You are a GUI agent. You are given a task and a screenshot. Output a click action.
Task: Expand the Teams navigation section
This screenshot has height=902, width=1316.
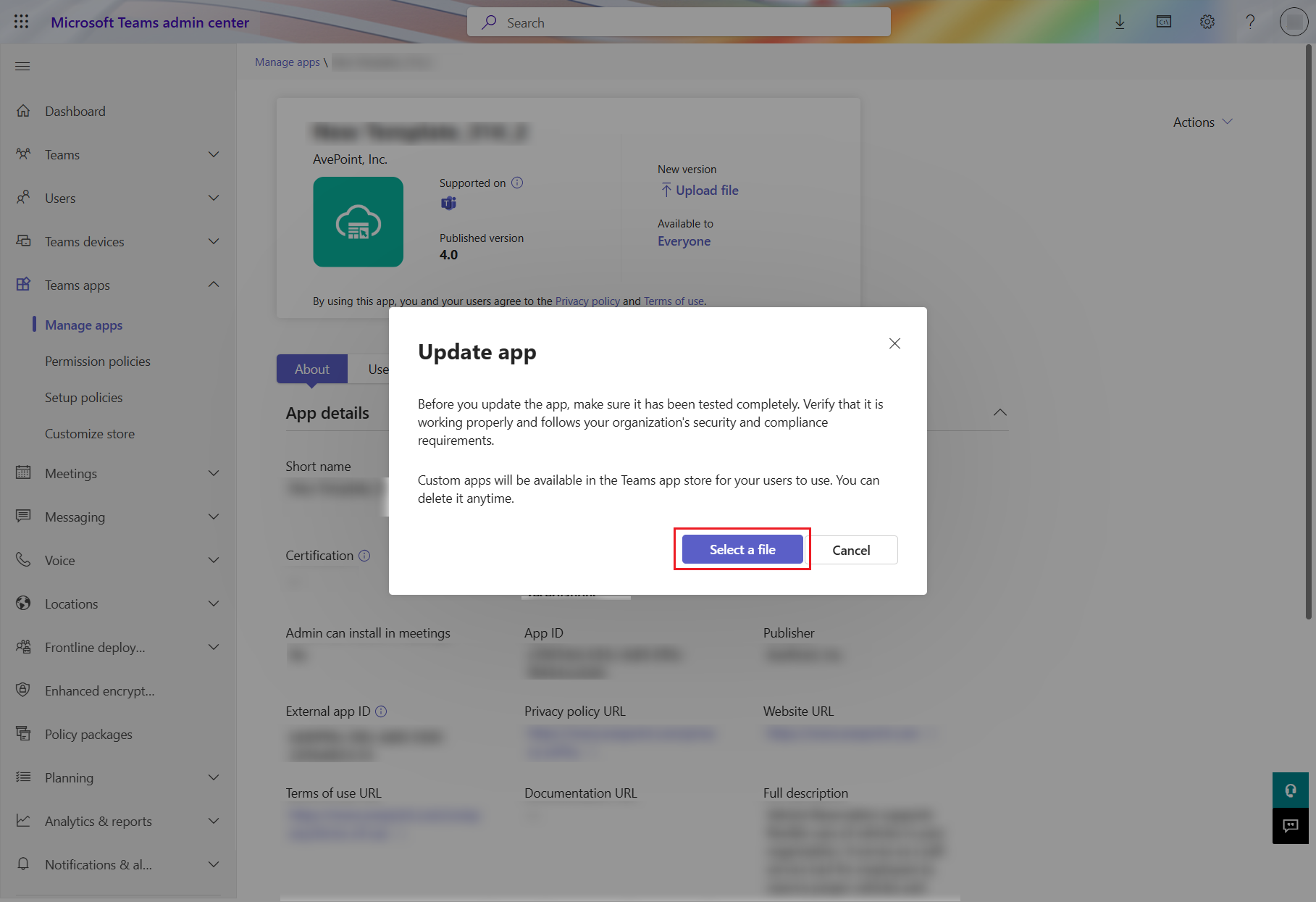pos(213,154)
